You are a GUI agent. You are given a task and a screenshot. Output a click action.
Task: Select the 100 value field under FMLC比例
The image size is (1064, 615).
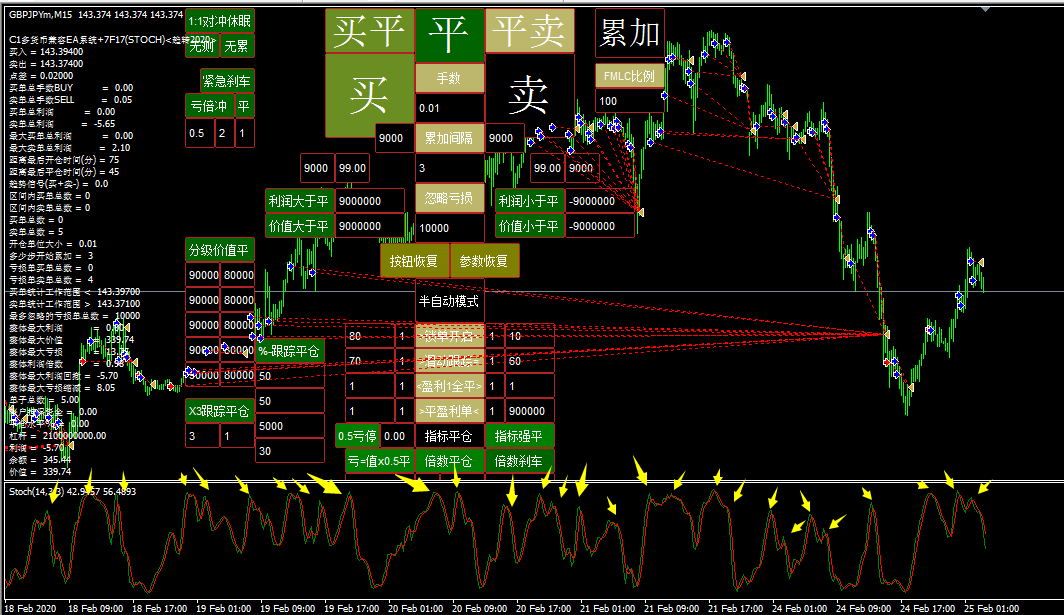(x=629, y=101)
